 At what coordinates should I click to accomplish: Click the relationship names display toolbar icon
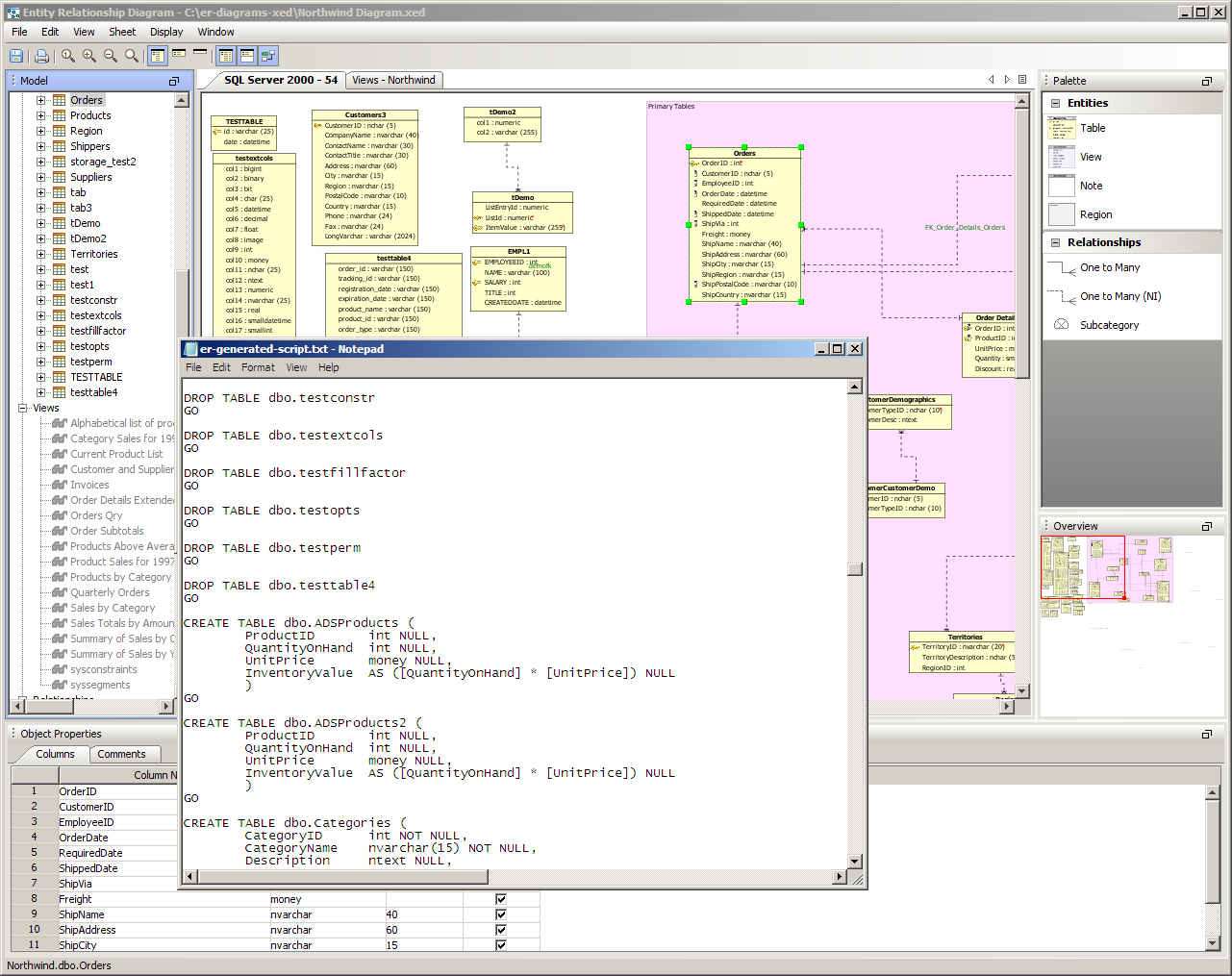click(268, 56)
